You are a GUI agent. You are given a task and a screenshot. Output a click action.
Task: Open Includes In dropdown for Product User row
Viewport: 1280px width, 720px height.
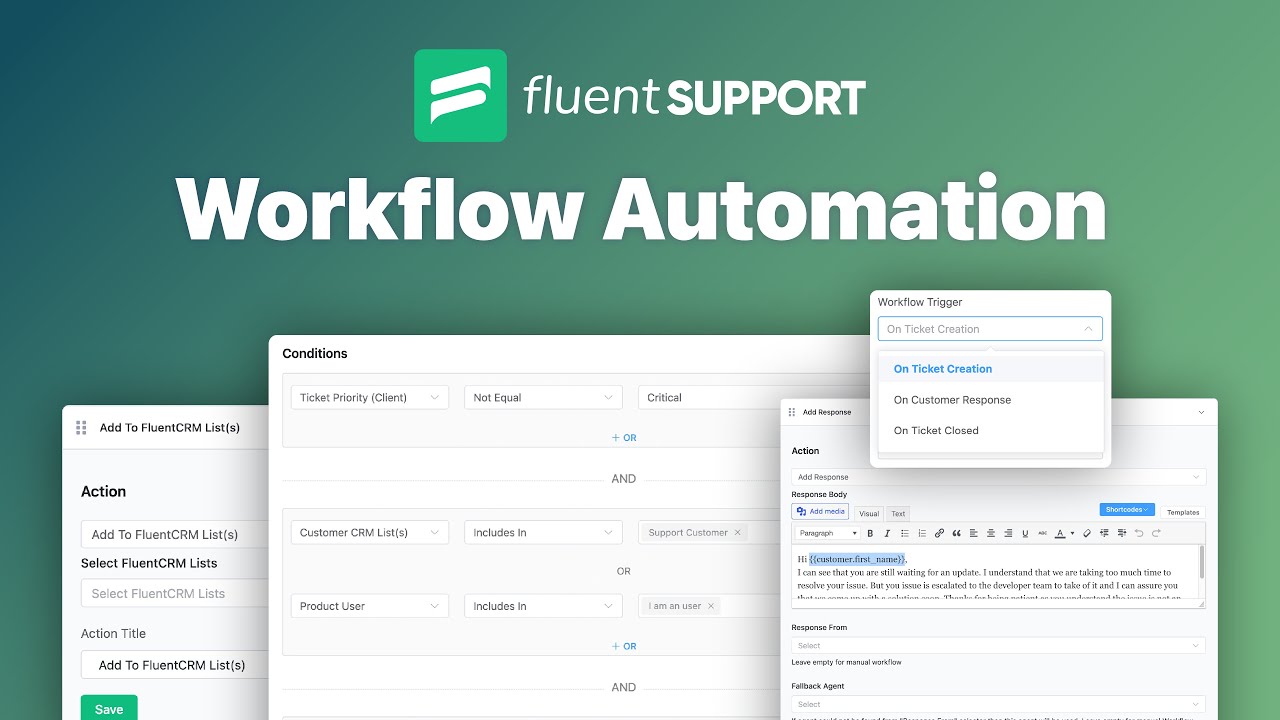[543, 606]
